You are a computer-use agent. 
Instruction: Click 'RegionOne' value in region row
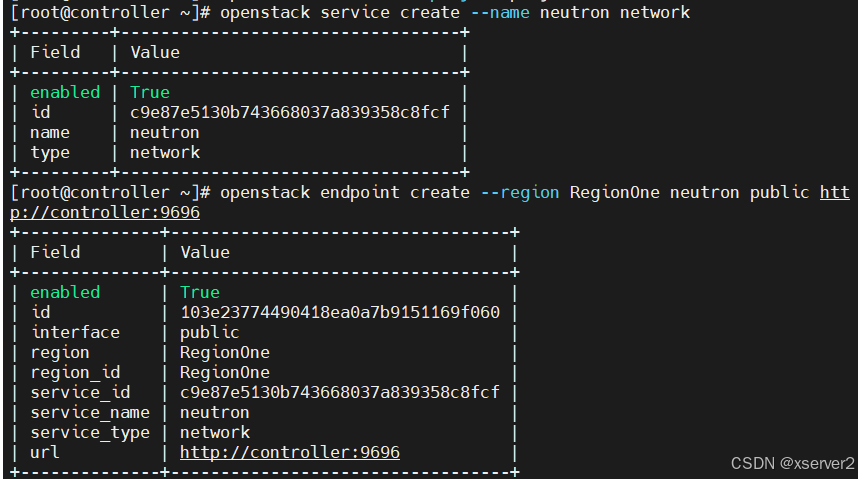[225, 352]
